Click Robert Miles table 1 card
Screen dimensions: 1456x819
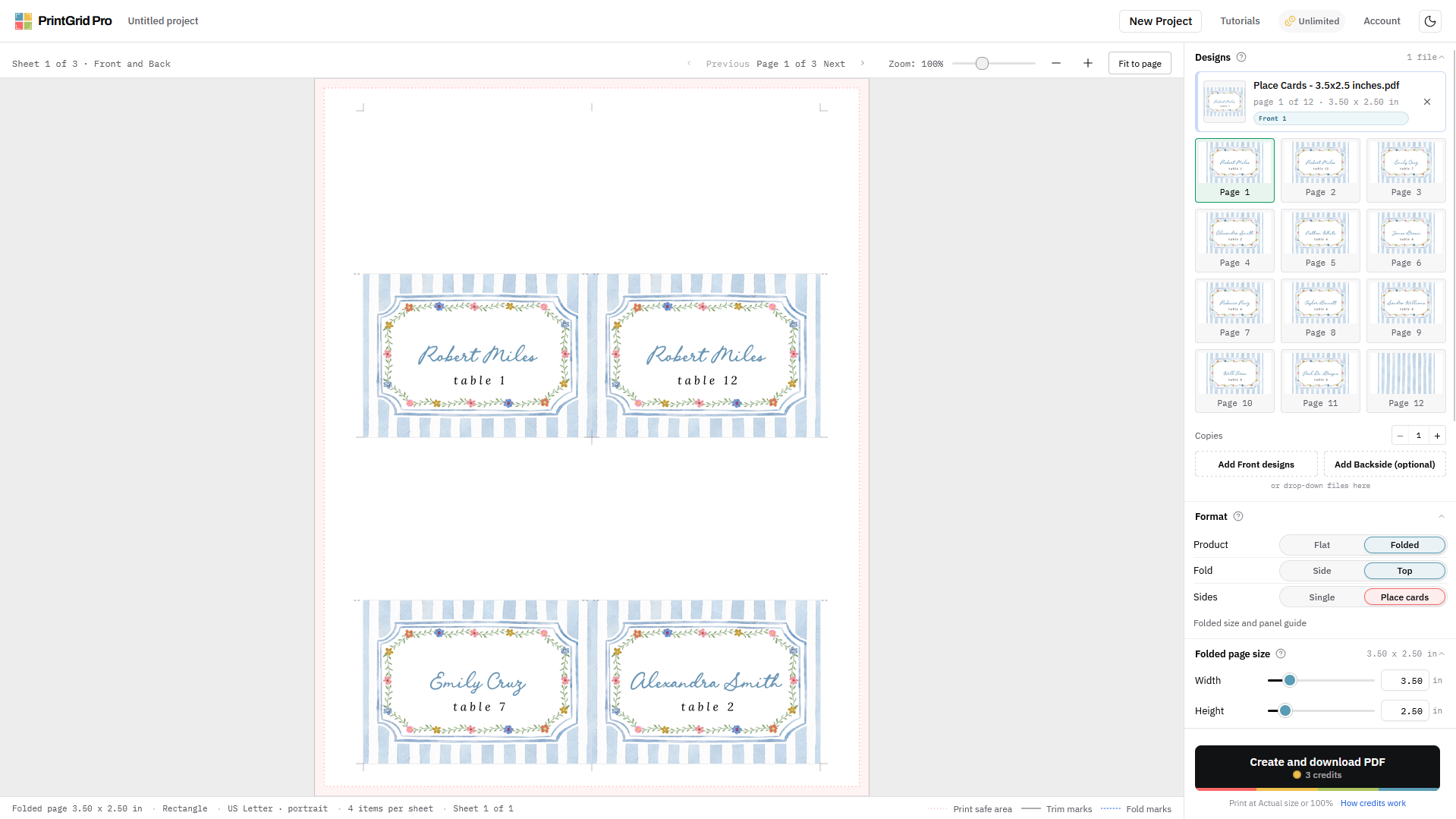(477, 356)
